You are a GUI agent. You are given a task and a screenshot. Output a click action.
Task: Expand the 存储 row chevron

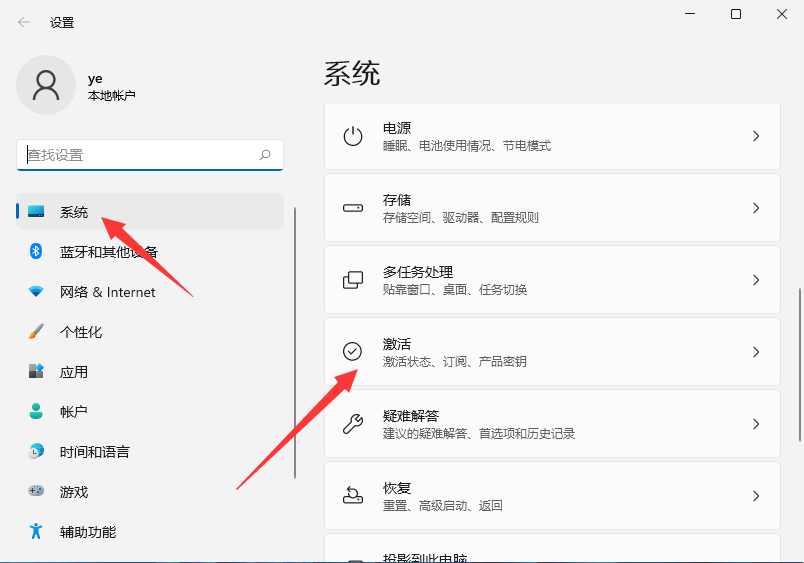[756, 208]
